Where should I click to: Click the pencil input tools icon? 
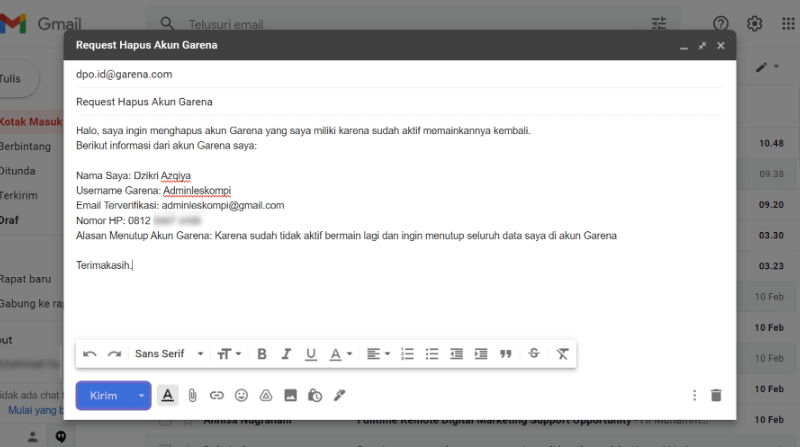tap(761, 67)
